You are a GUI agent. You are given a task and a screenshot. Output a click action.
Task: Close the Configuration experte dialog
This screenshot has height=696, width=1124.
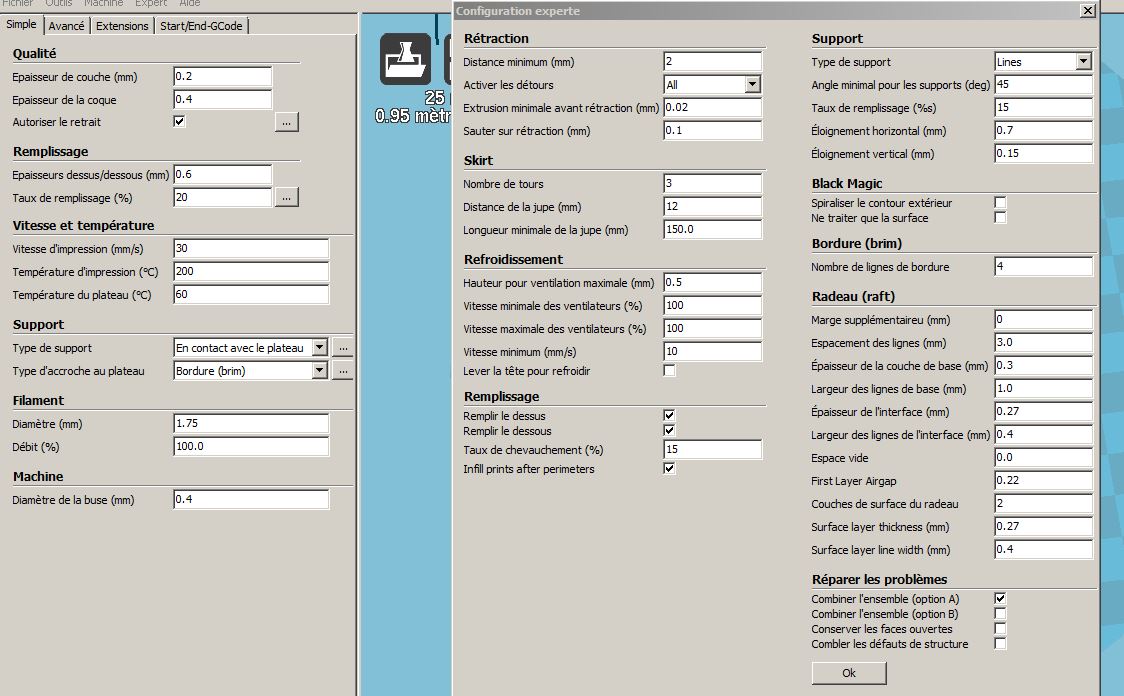[x=1088, y=10]
